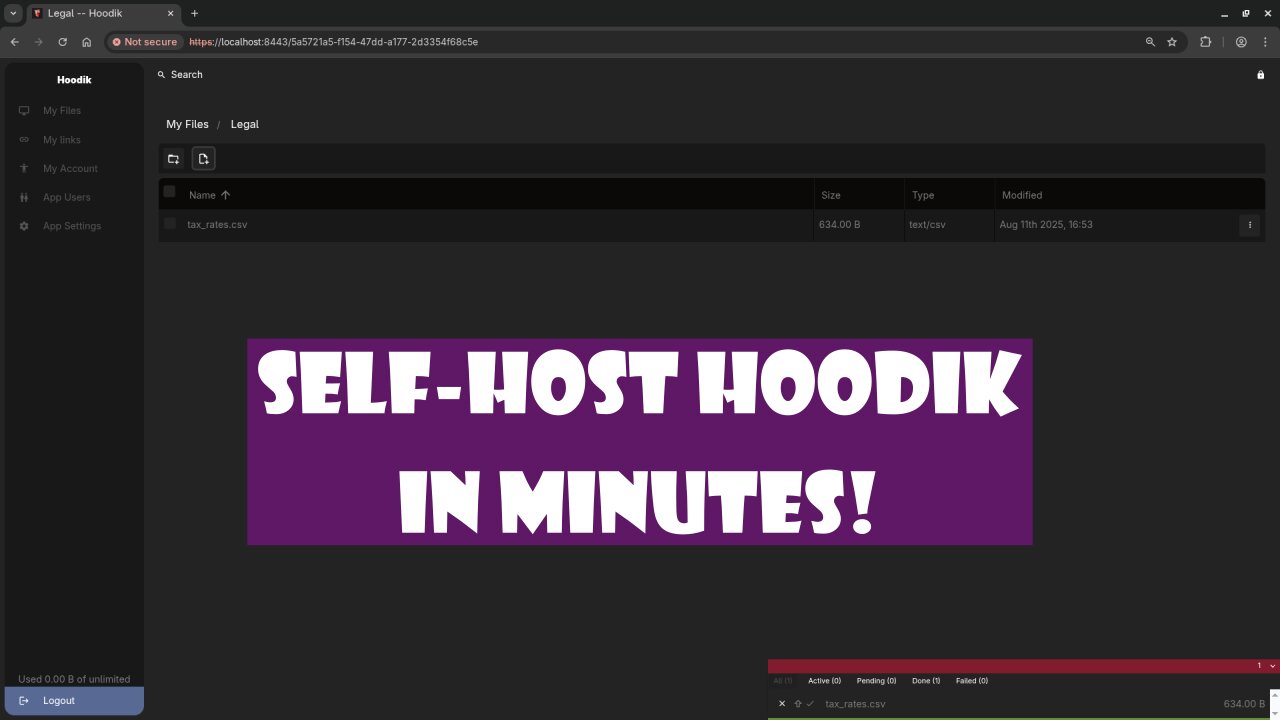The height and width of the screenshot is (720, 1280).
Task: Click the upload arrow icon beside tax_rates.csv
Action: tap(798, 704)
